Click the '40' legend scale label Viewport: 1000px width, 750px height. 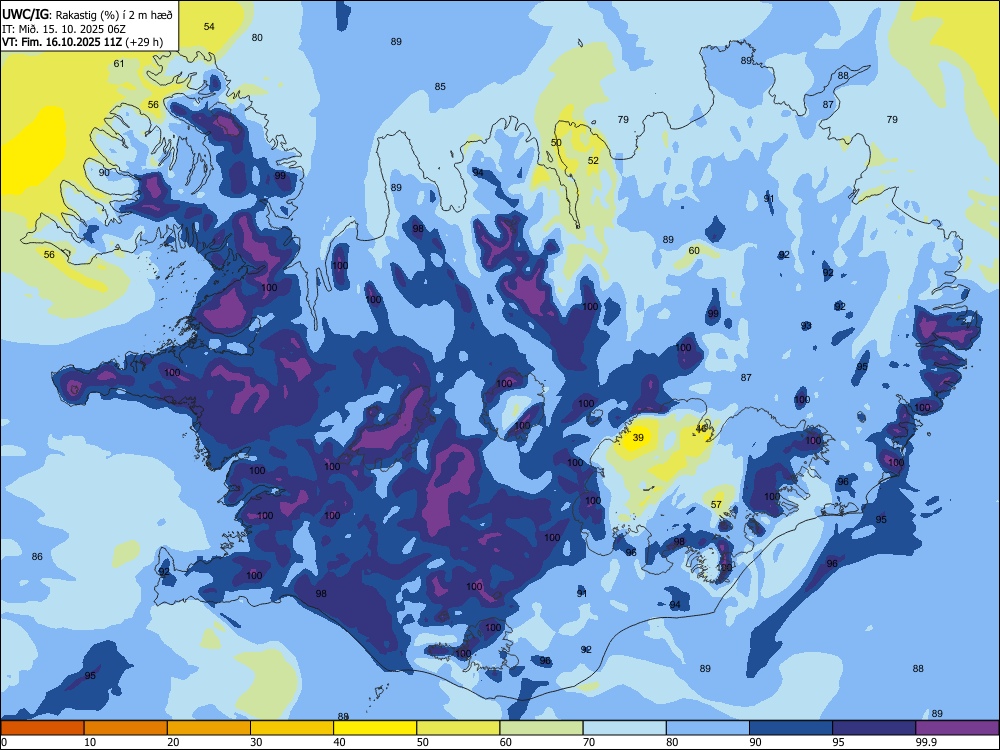(x=339, y=742)
